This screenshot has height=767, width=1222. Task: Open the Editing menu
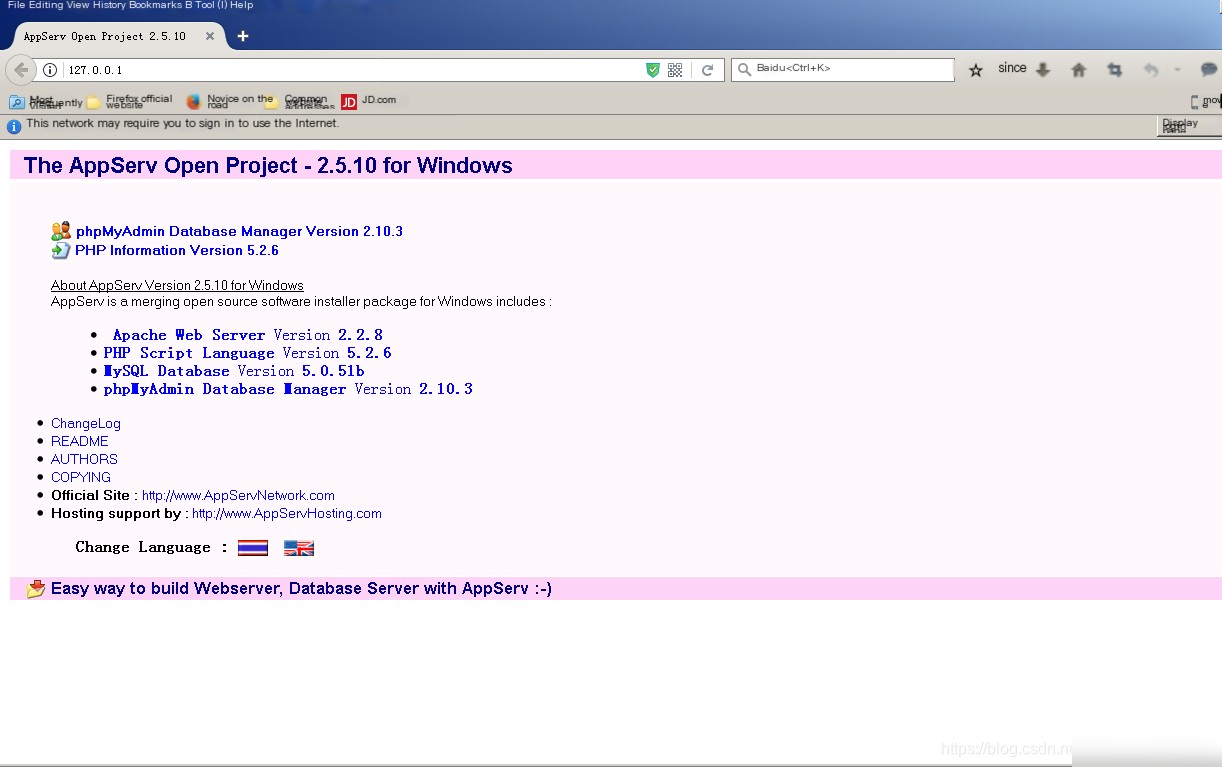click(45, 5)
